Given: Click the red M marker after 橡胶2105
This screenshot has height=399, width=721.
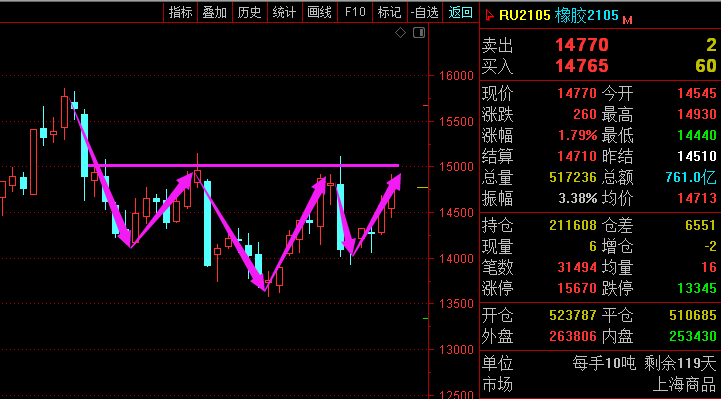Looking at the screenshot, I should click(x=627, y=20).
